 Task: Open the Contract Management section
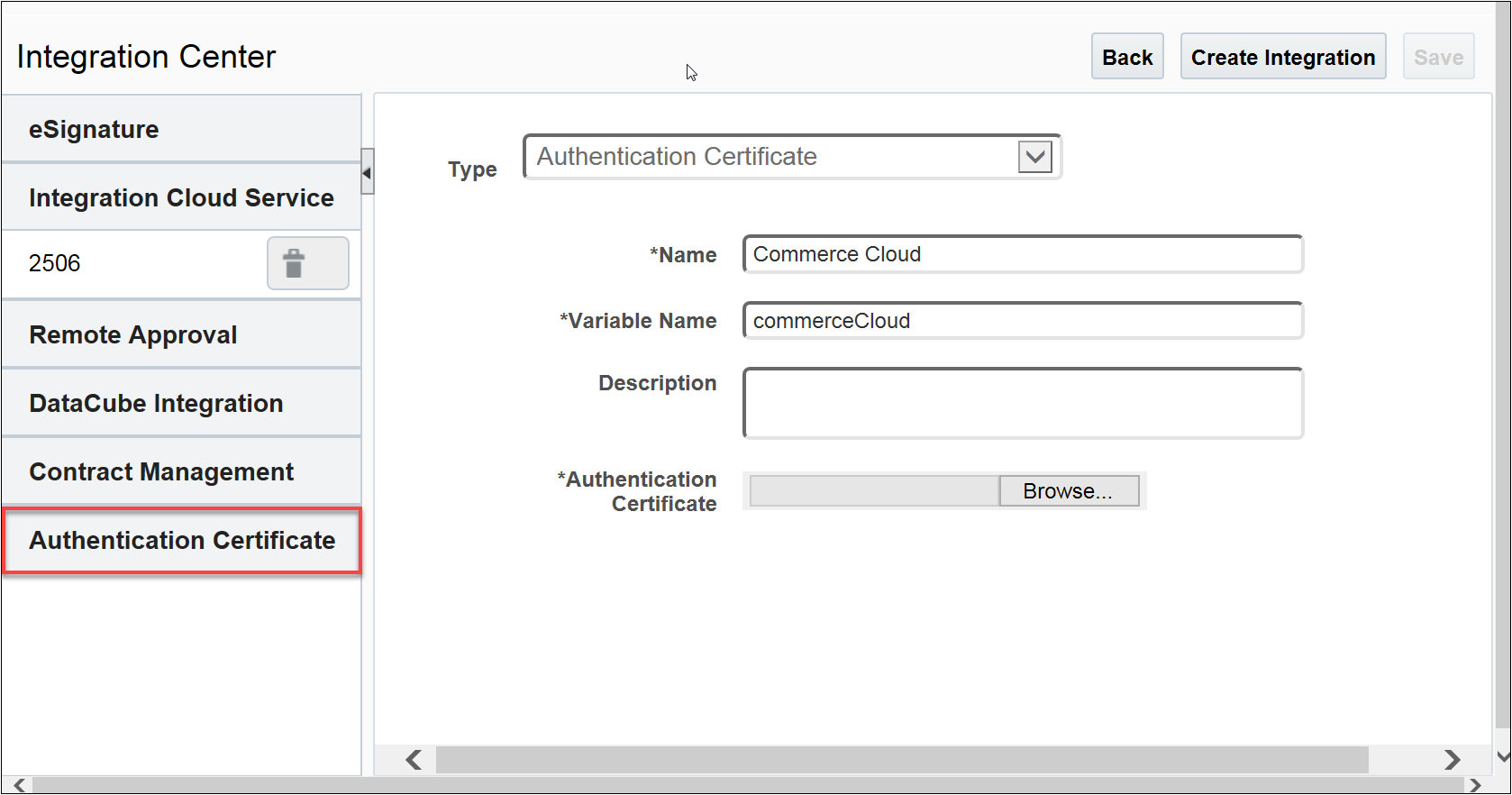pyautogui.click(x=181, y=472)
